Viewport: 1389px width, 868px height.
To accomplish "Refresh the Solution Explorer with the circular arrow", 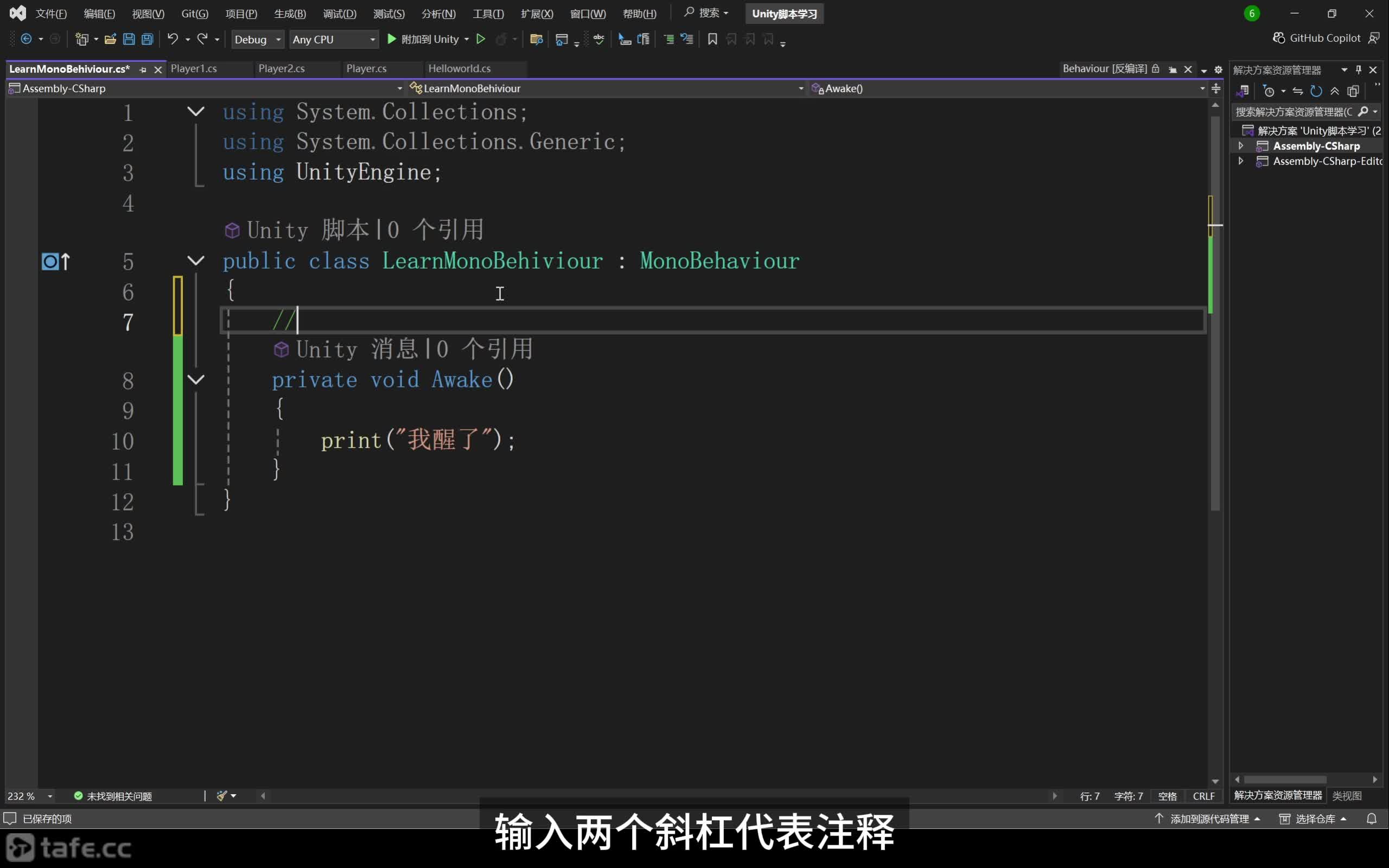I will tap(1316, 91).
